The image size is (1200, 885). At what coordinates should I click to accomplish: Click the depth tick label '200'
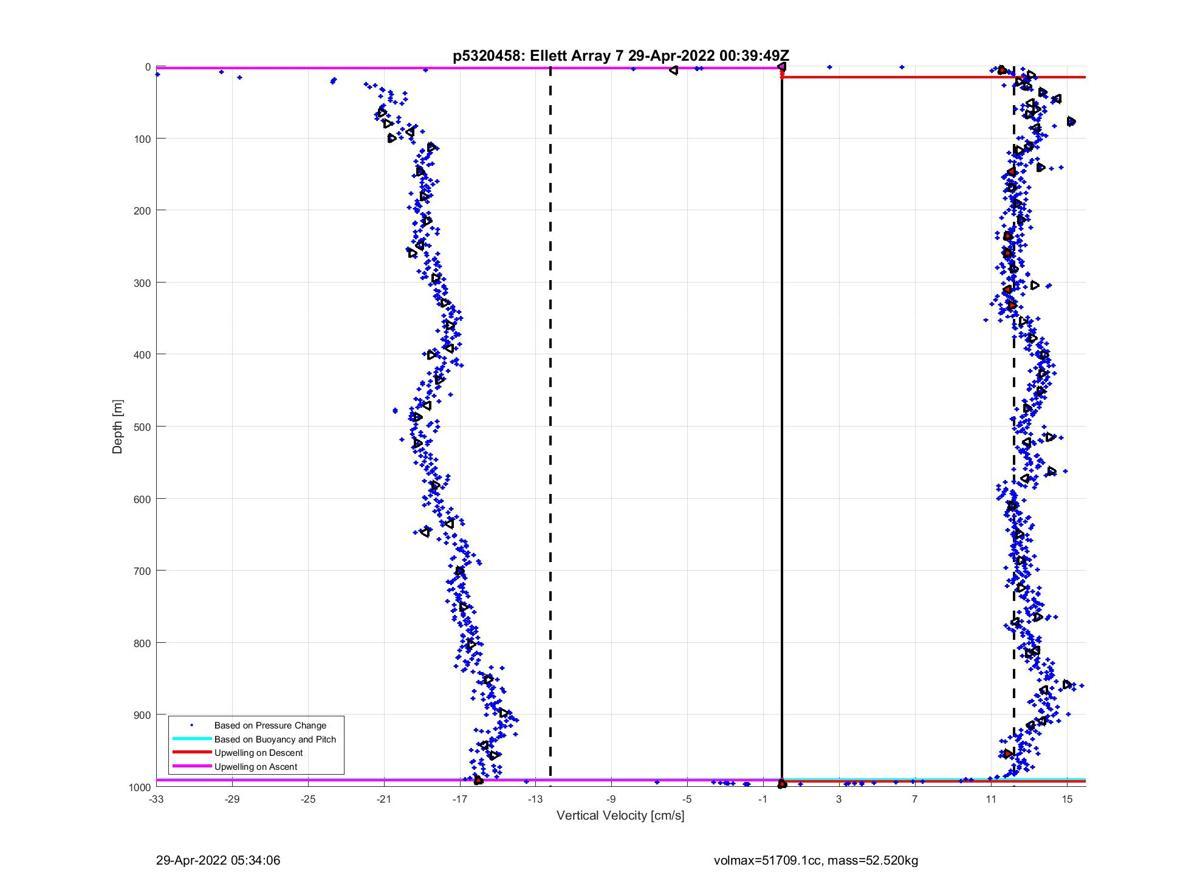141,211
